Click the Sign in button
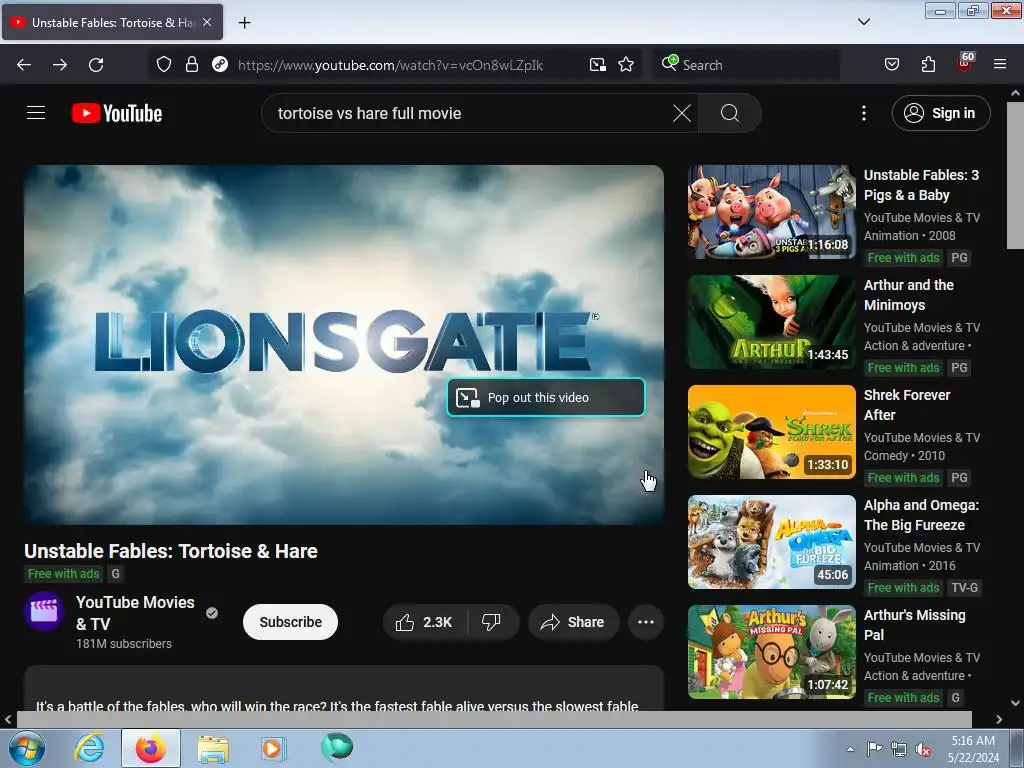This screenshot has height=768, width=1024. pos(940,113)
